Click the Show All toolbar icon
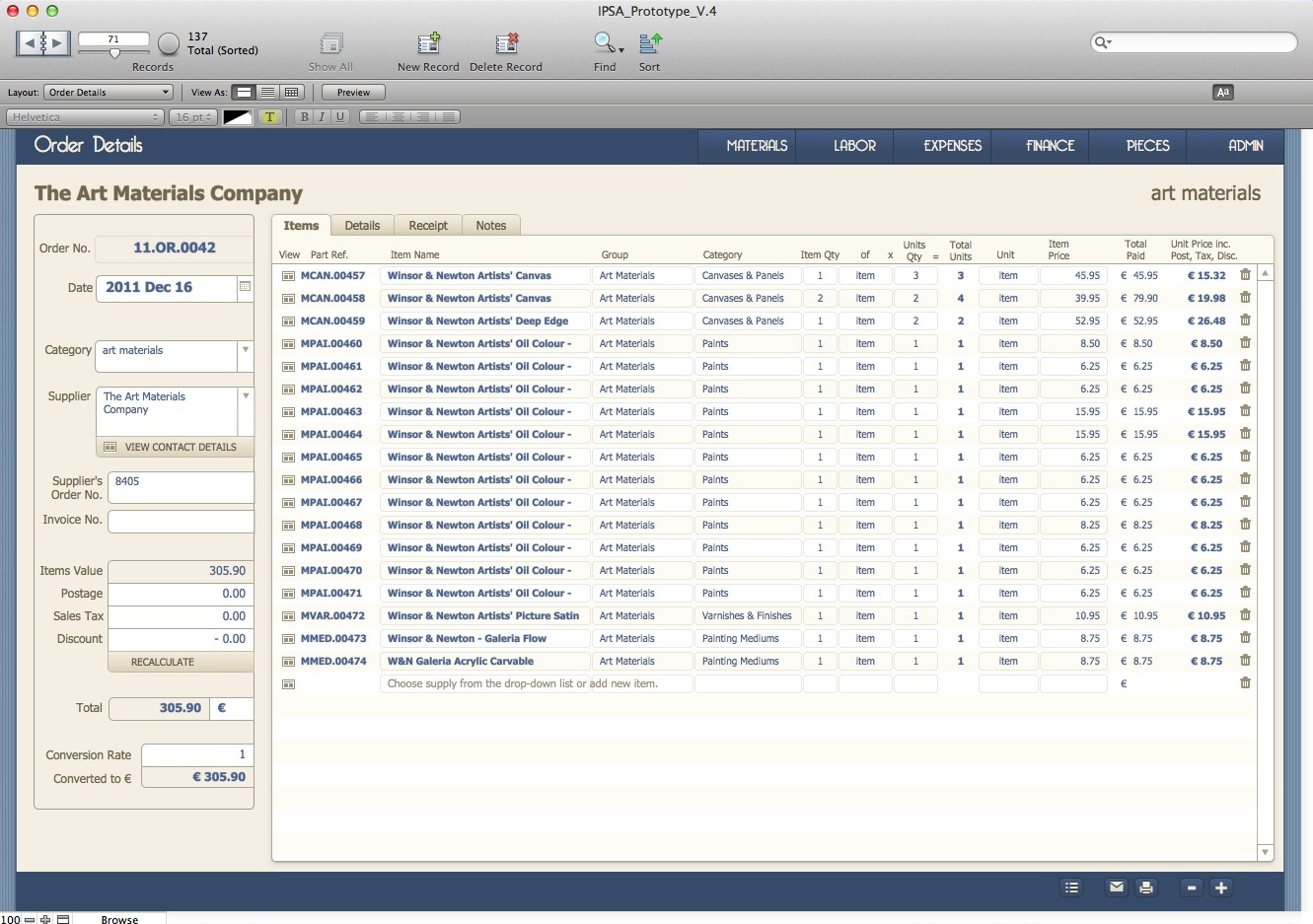The image size is (1313, 924). coord(330,43)
